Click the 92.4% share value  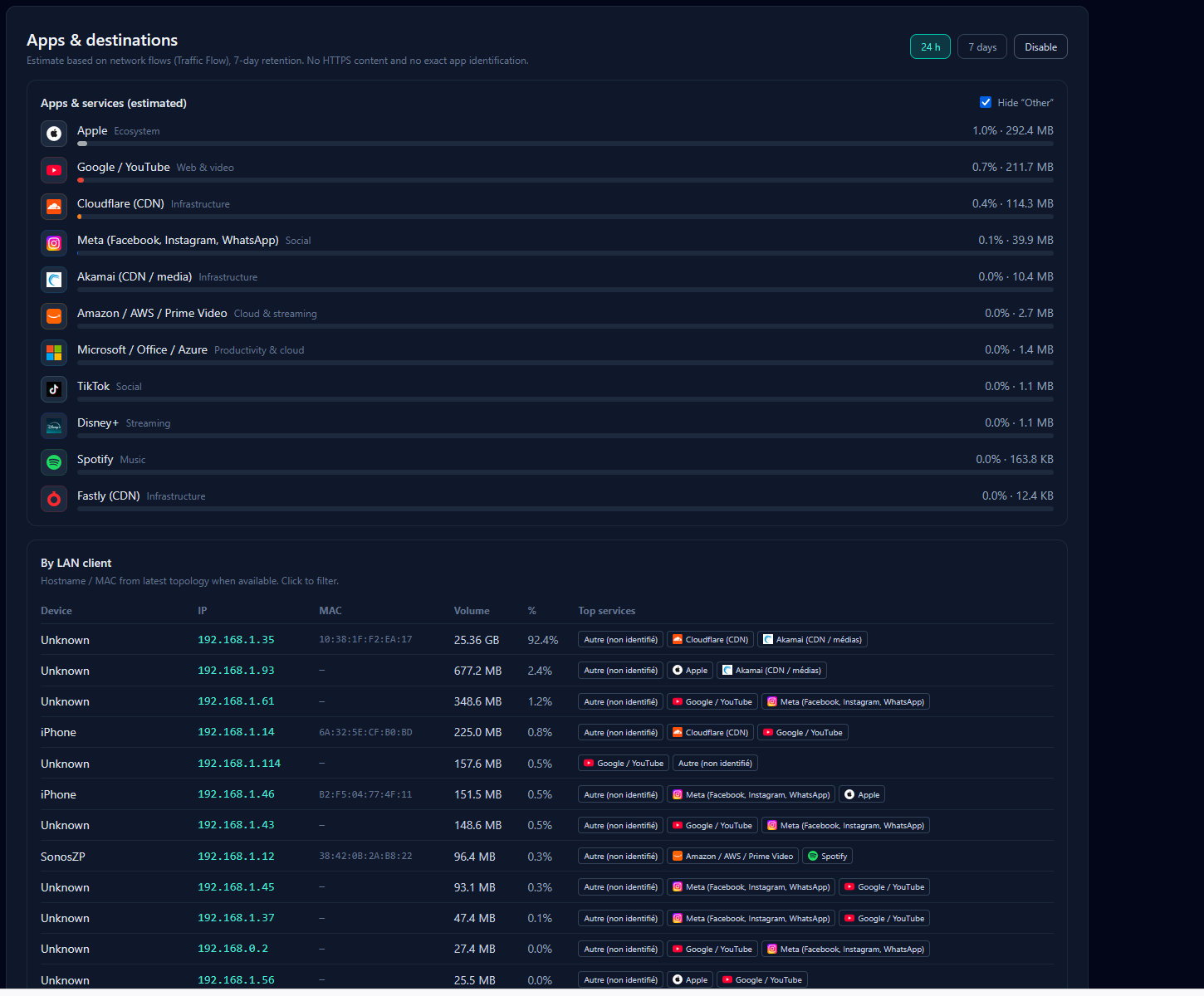543,640
